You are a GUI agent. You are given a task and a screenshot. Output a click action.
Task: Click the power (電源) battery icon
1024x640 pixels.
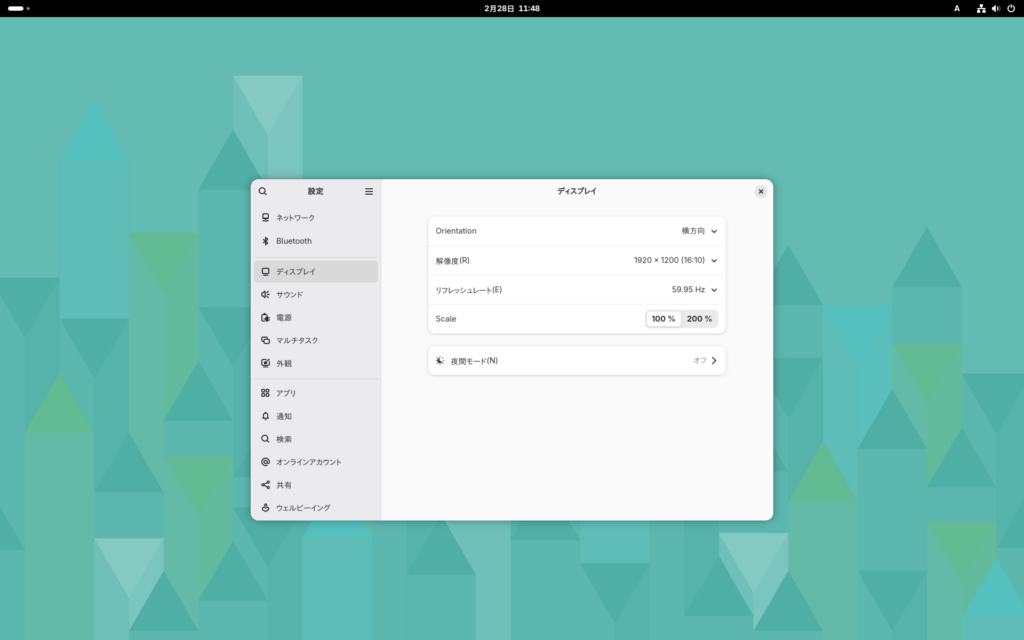265,317
